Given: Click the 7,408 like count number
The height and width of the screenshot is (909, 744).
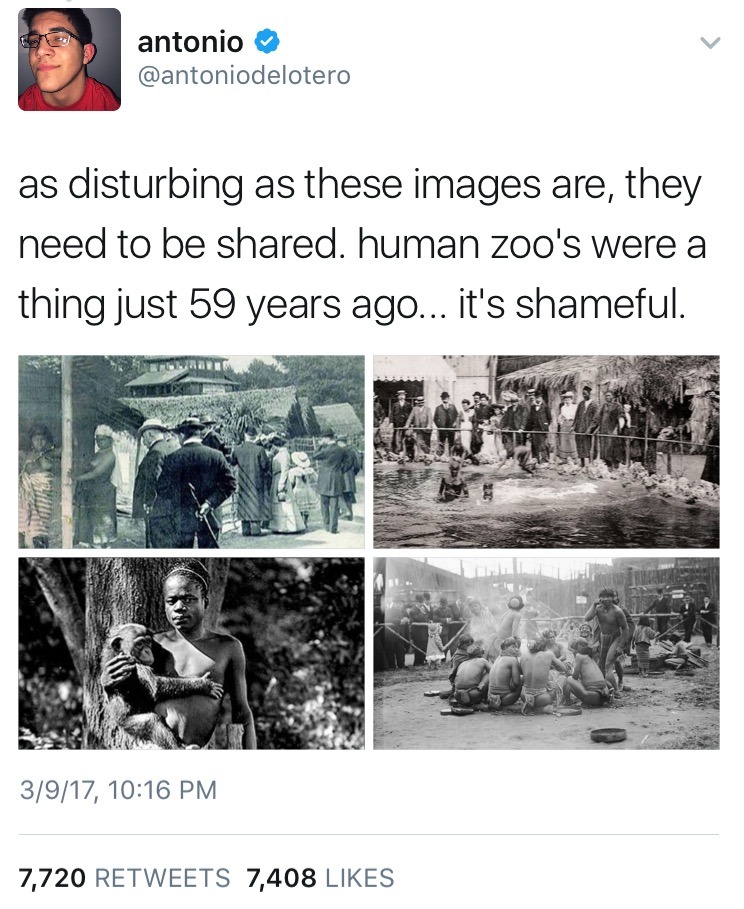Looking at the screenshot, I should [281, 878].
